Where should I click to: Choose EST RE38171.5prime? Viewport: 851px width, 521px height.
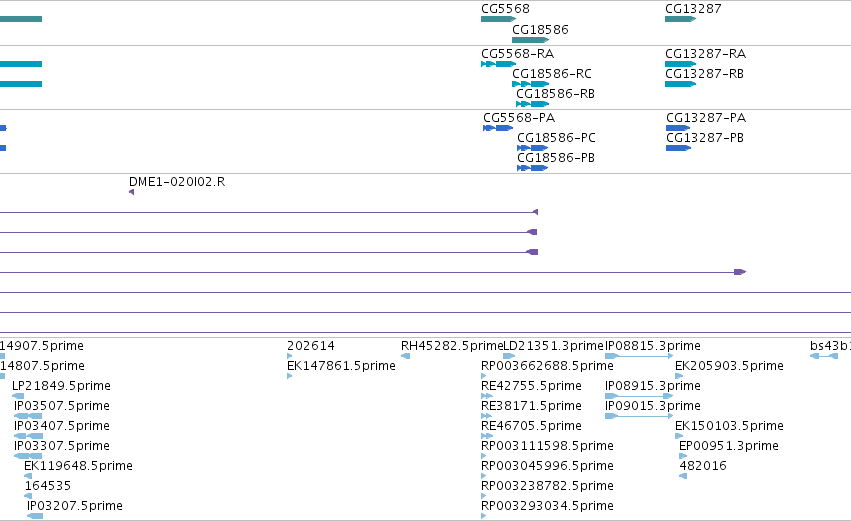click(x=531, y=406)
